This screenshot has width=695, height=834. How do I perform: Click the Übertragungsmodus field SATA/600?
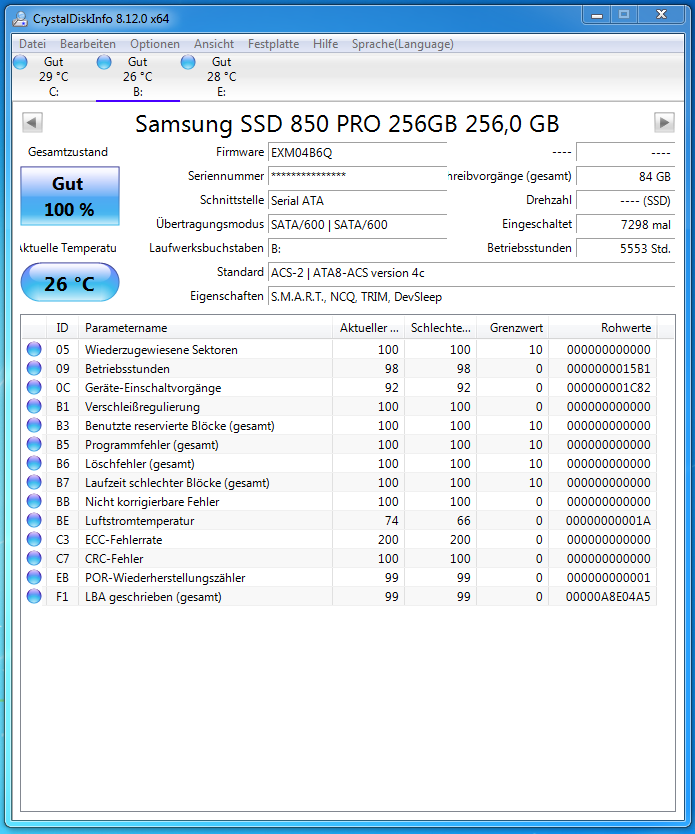[x=357, y=224]
